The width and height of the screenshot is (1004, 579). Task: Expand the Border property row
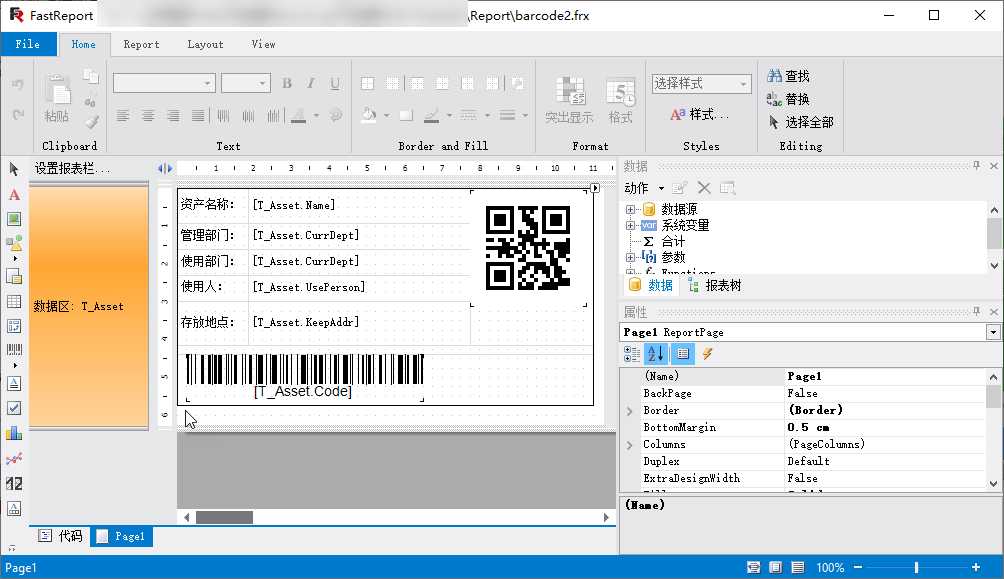click(x=629, y=411)
